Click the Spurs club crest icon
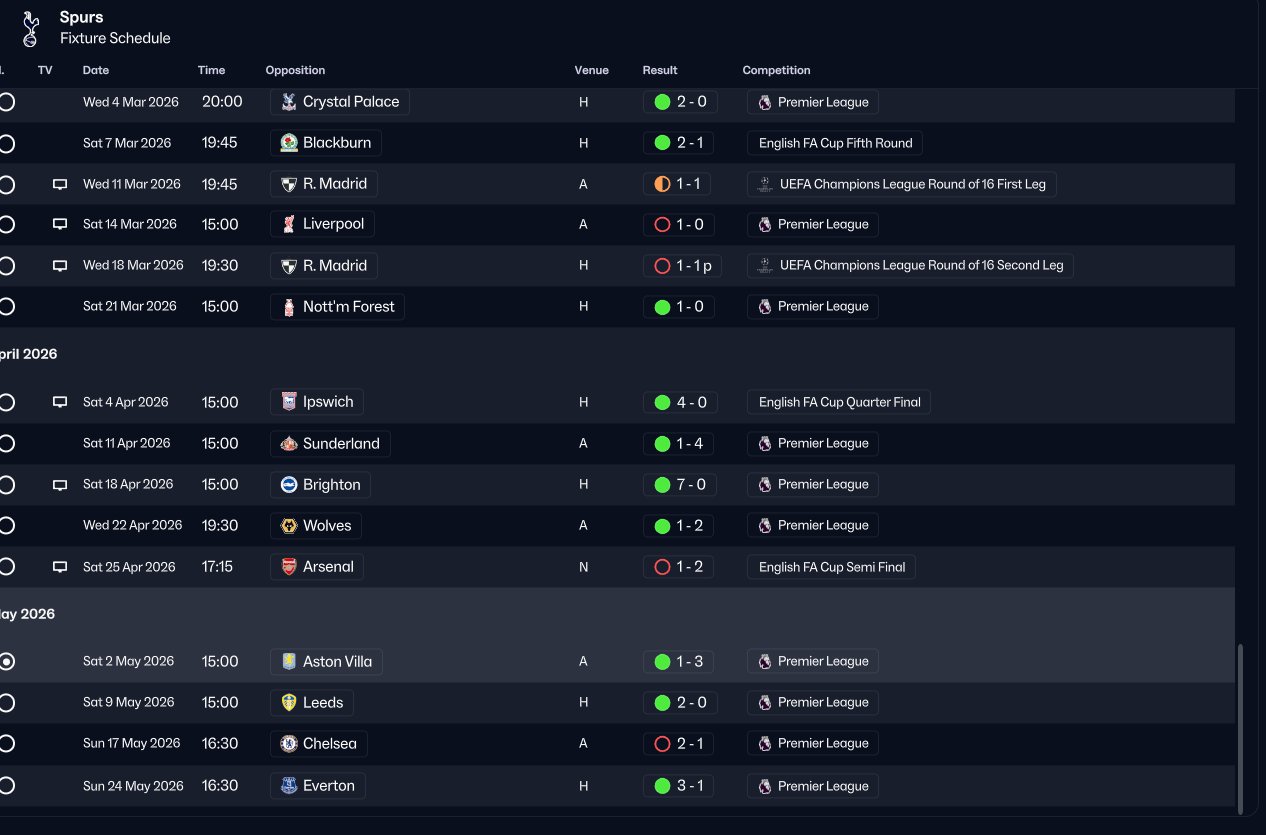Image resolution: width=1266 pixels, height=835 pixels. click(30, 28)
